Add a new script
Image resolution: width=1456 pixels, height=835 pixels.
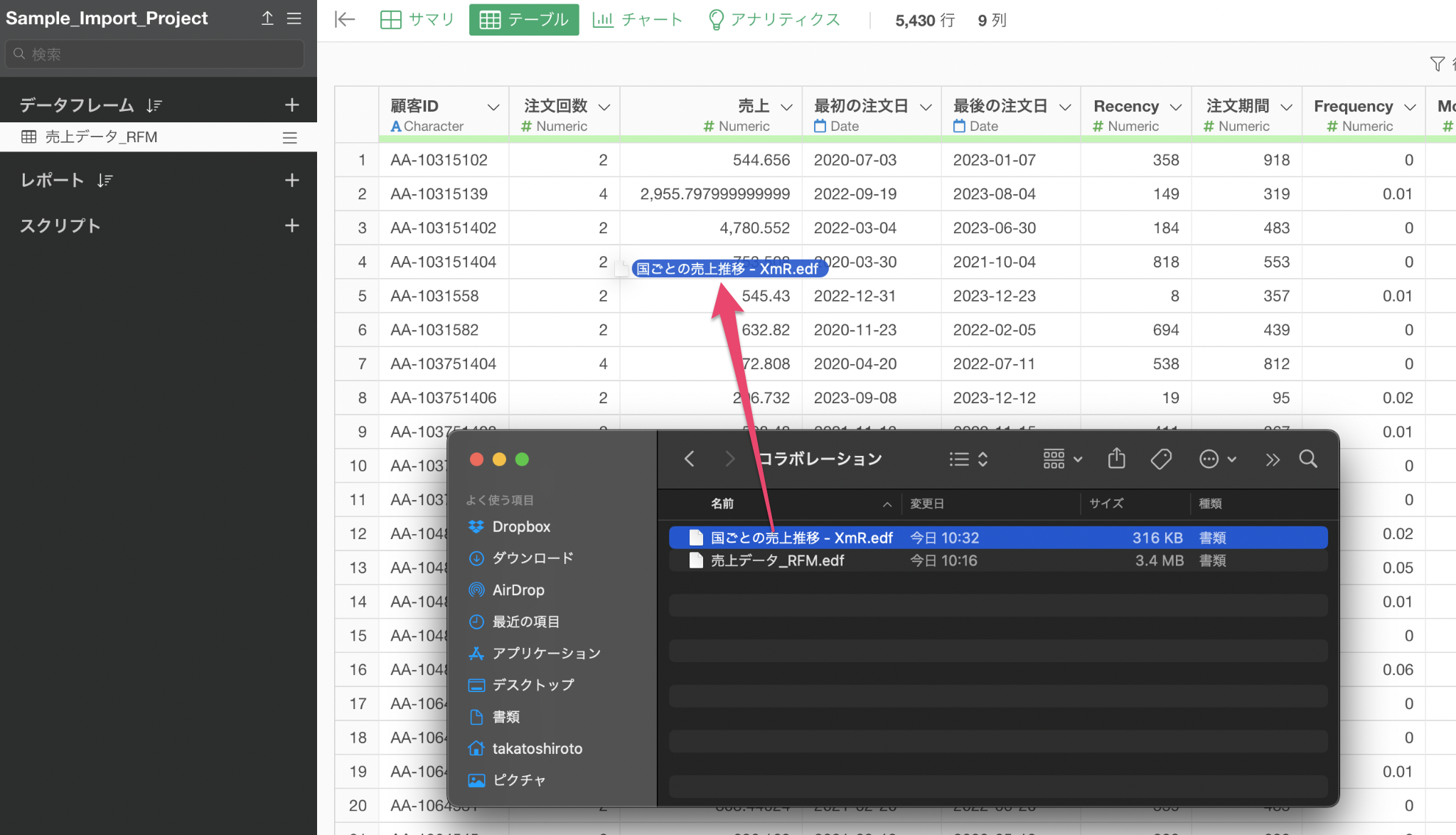[291, 225]
